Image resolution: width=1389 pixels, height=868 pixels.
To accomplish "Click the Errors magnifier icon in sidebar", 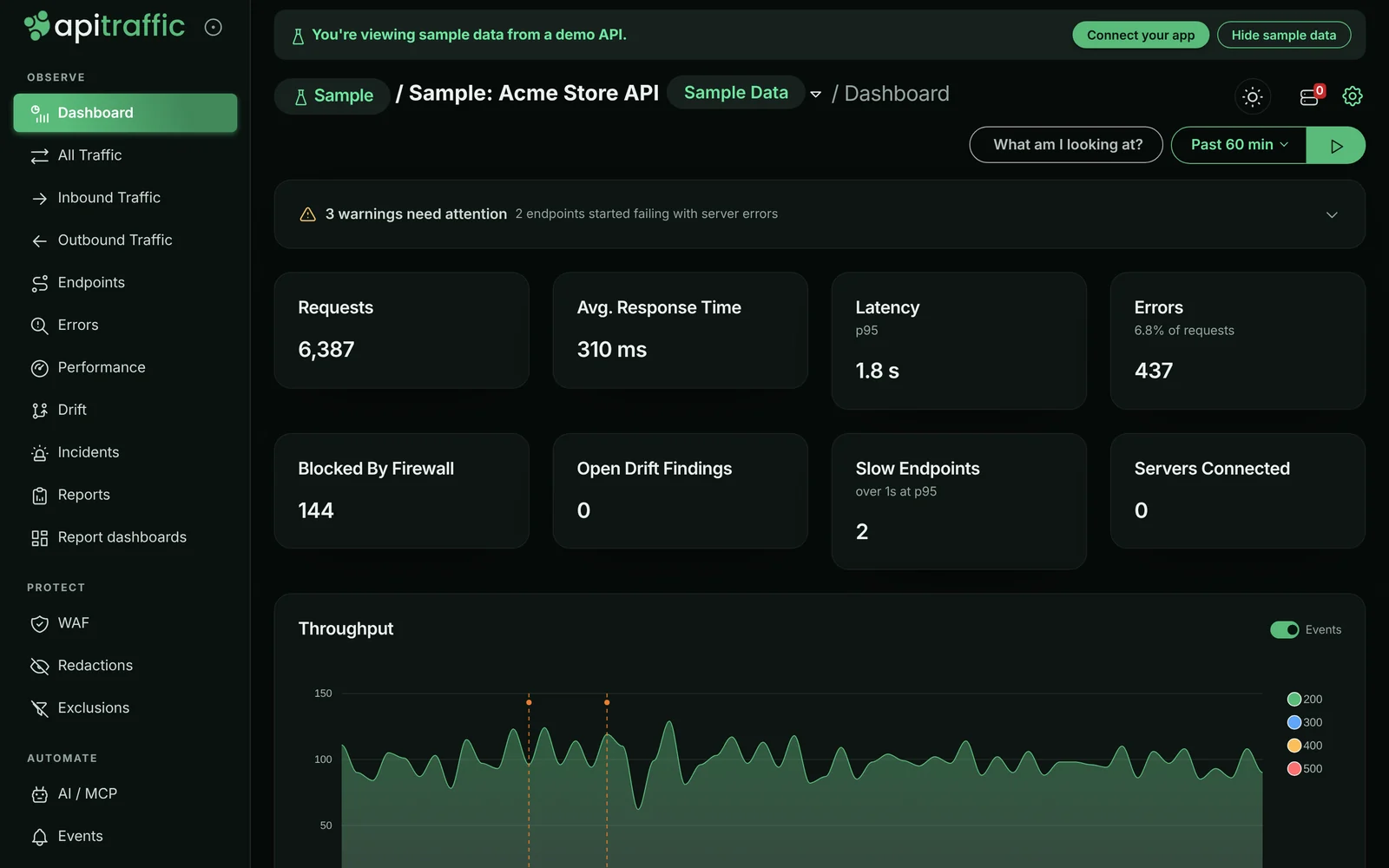I will point(39,325).
